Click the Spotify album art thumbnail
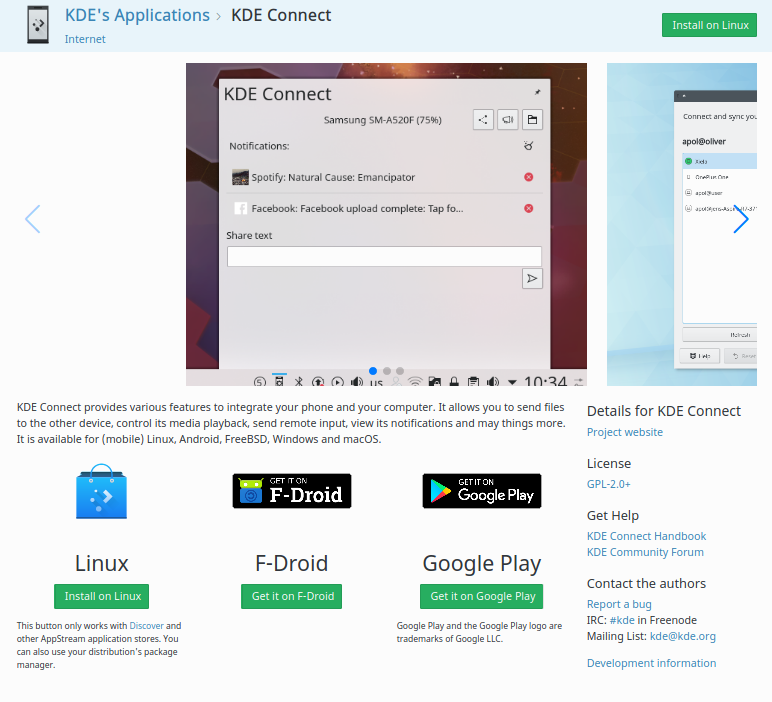The width and height of the screenshot is (772, 702). point(240,177)
